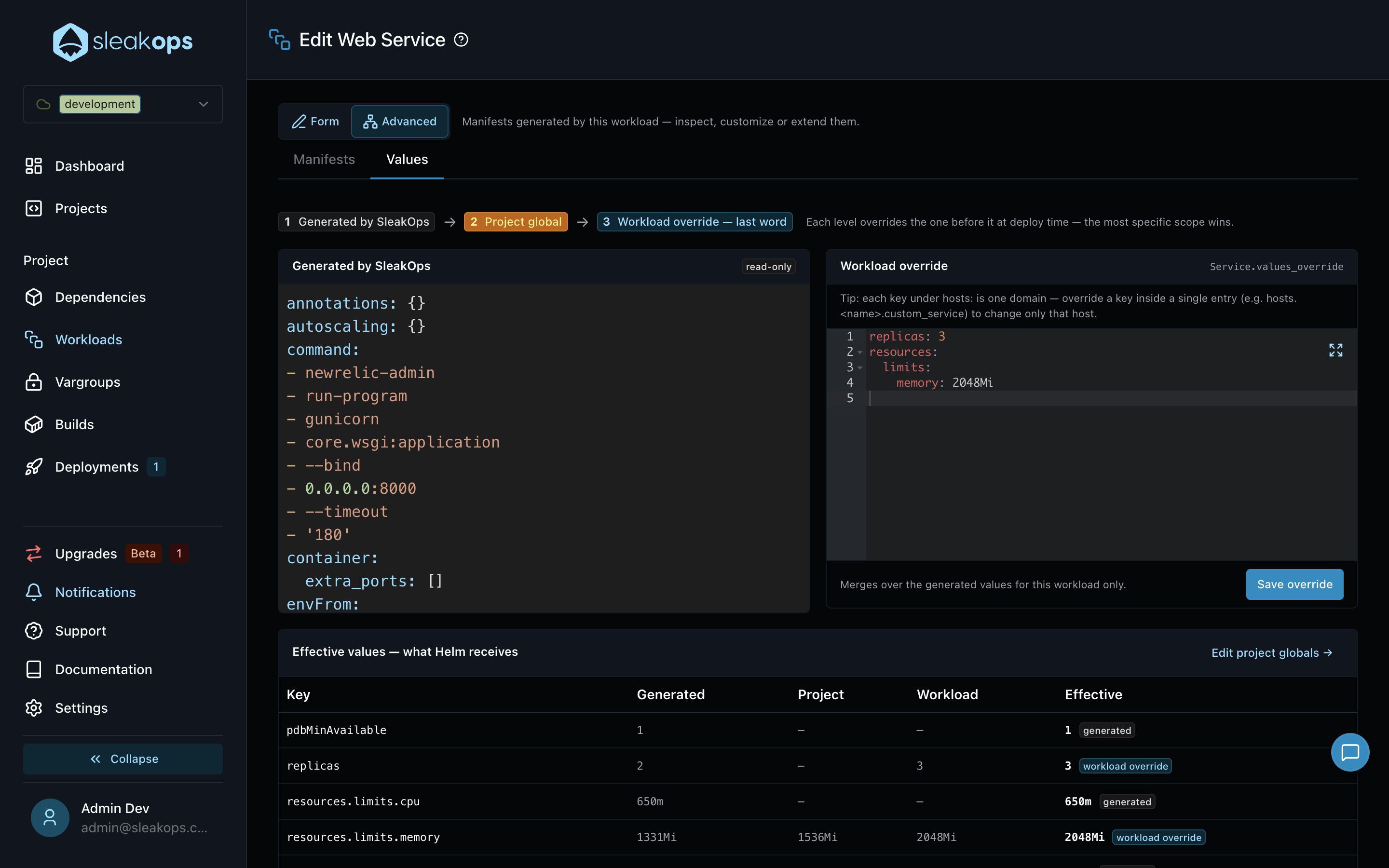Viewport: 1389px width, 868px height.
Task: Select the Generated by SleakOps level chip
Action: coord(356,222)
